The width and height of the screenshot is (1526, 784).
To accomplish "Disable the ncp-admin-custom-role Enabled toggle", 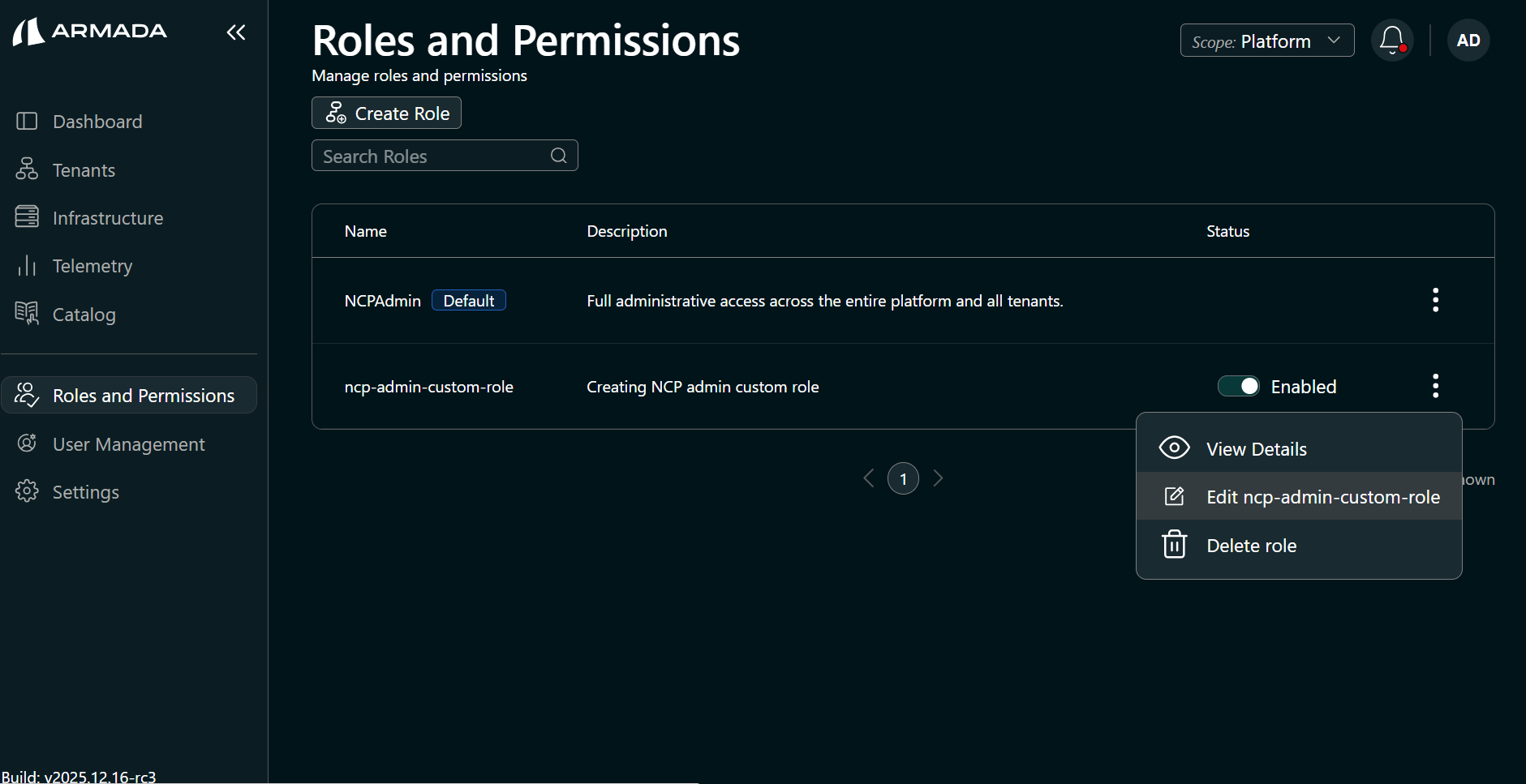I will (x=1238, y=387).
